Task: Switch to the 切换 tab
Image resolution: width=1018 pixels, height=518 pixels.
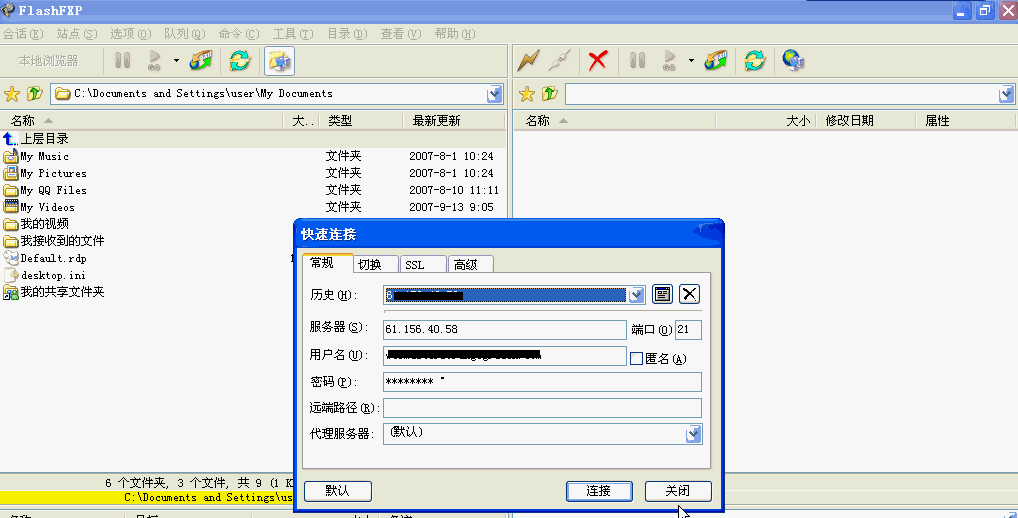Action: [x=375, y=264]
